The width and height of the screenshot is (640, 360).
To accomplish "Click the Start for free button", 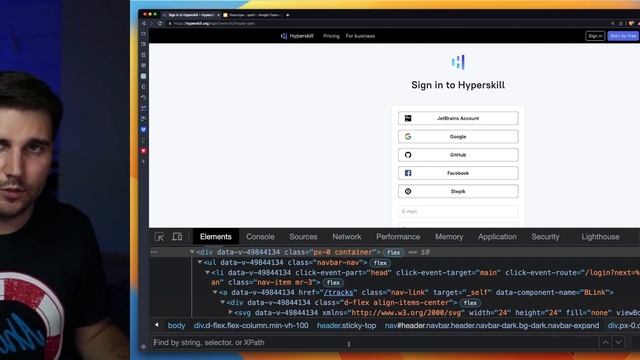I will tap(623, 36).
